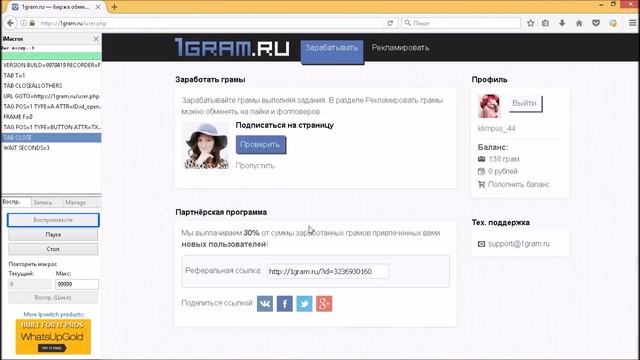640x360 pixels.
Task: Pause the macro with Пауза
Action: click(x=53, y=235)
